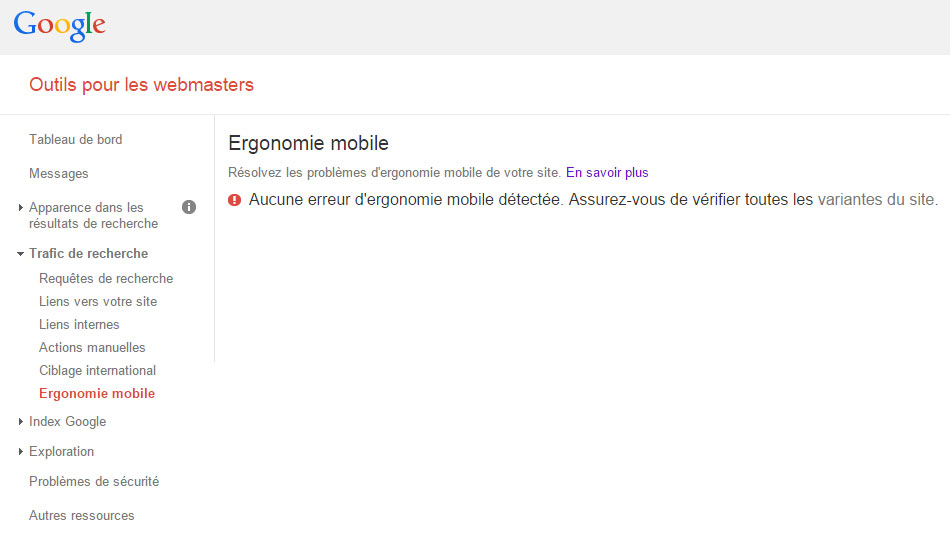
Task: Go to Actions manuelles
Action: pos(92,347)
